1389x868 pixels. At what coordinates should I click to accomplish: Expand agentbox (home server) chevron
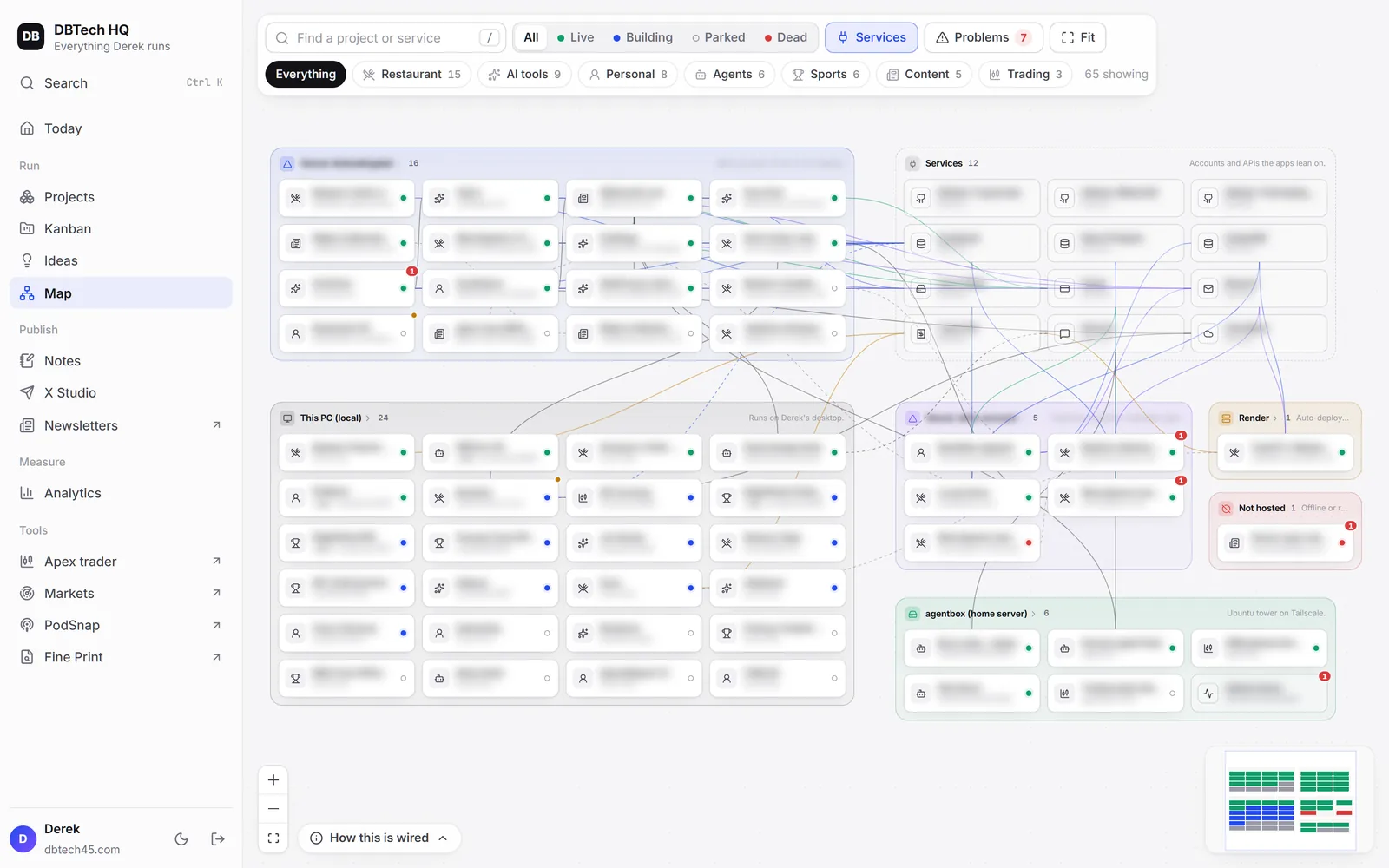point(1033,614)
